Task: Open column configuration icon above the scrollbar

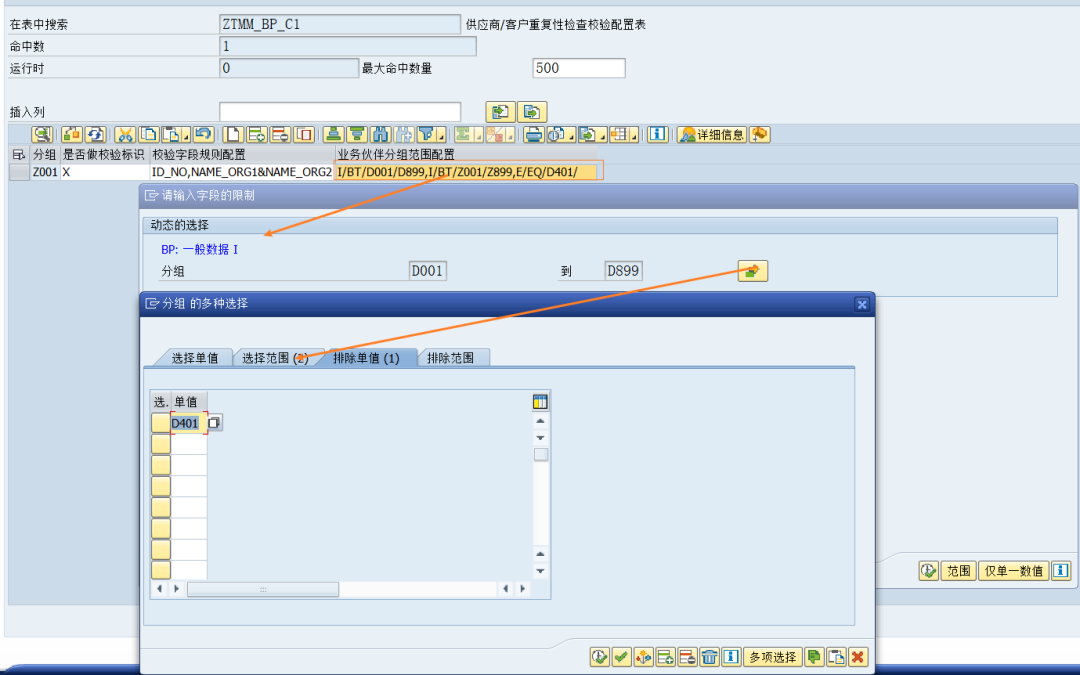Action: click(540, 402)
